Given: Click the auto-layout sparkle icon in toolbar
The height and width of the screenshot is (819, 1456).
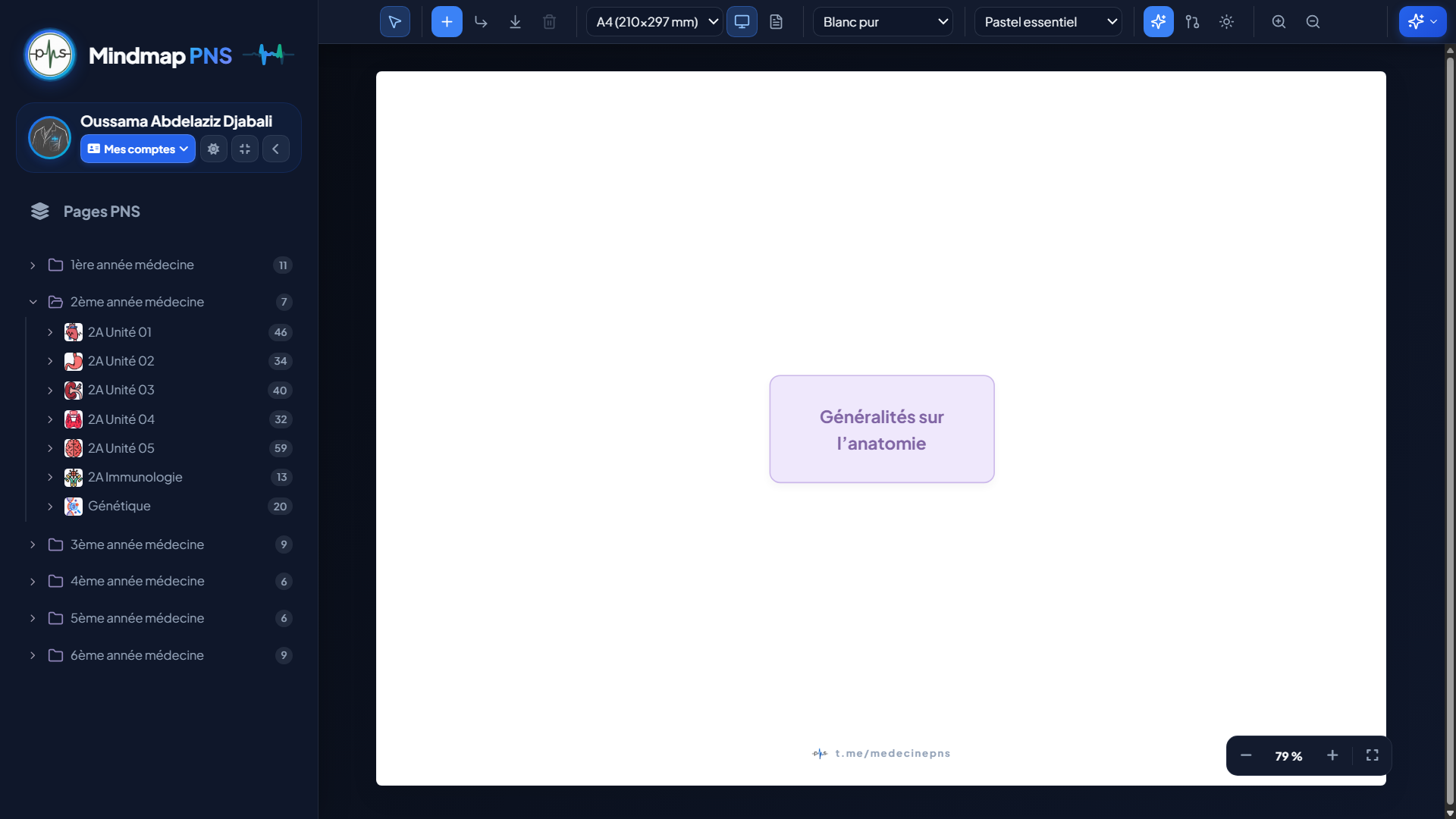Looking at the screenshot, I should (1158, 22).
